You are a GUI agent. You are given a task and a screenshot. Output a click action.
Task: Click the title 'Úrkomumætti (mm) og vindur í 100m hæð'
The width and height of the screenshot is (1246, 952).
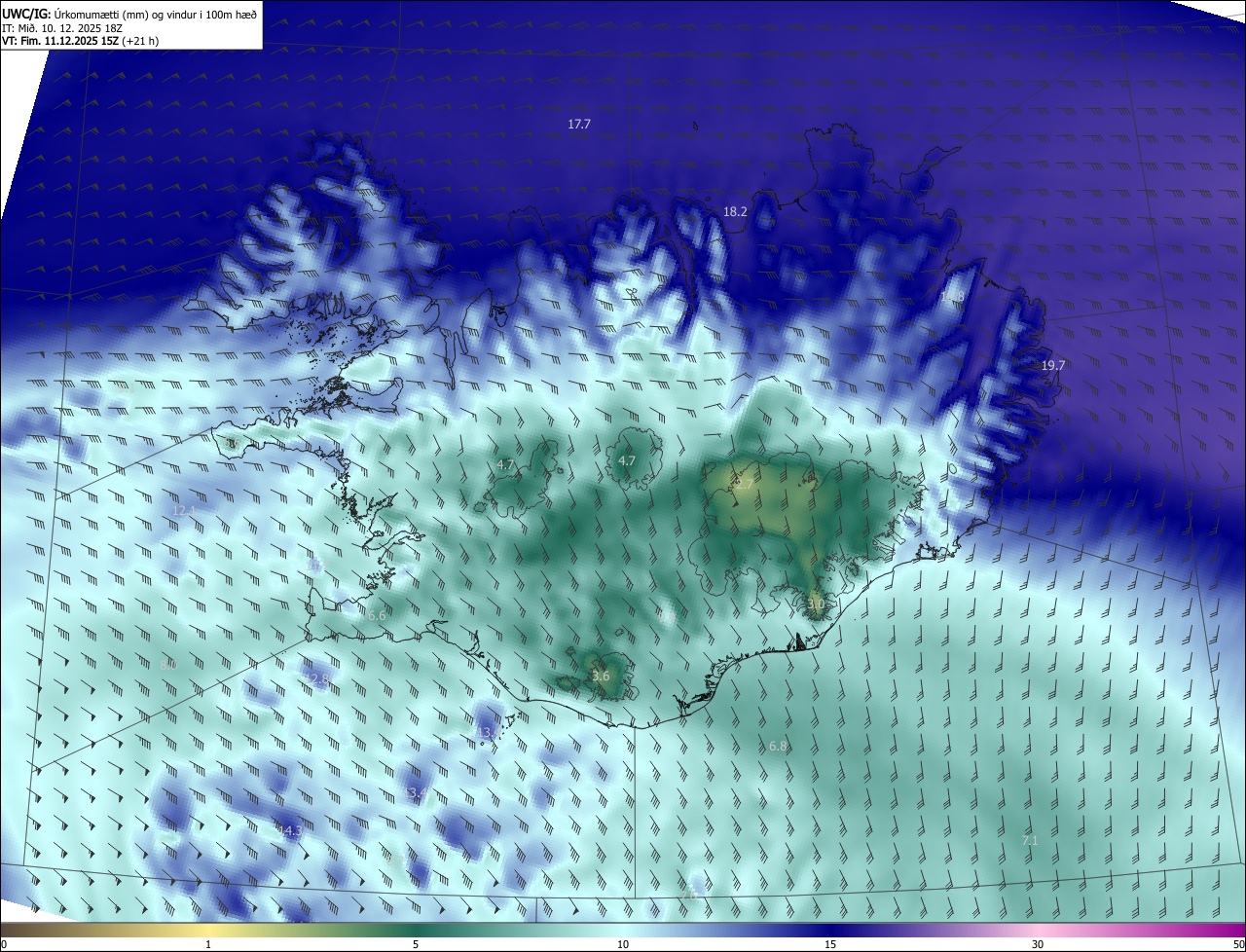(x=156, y=14)
